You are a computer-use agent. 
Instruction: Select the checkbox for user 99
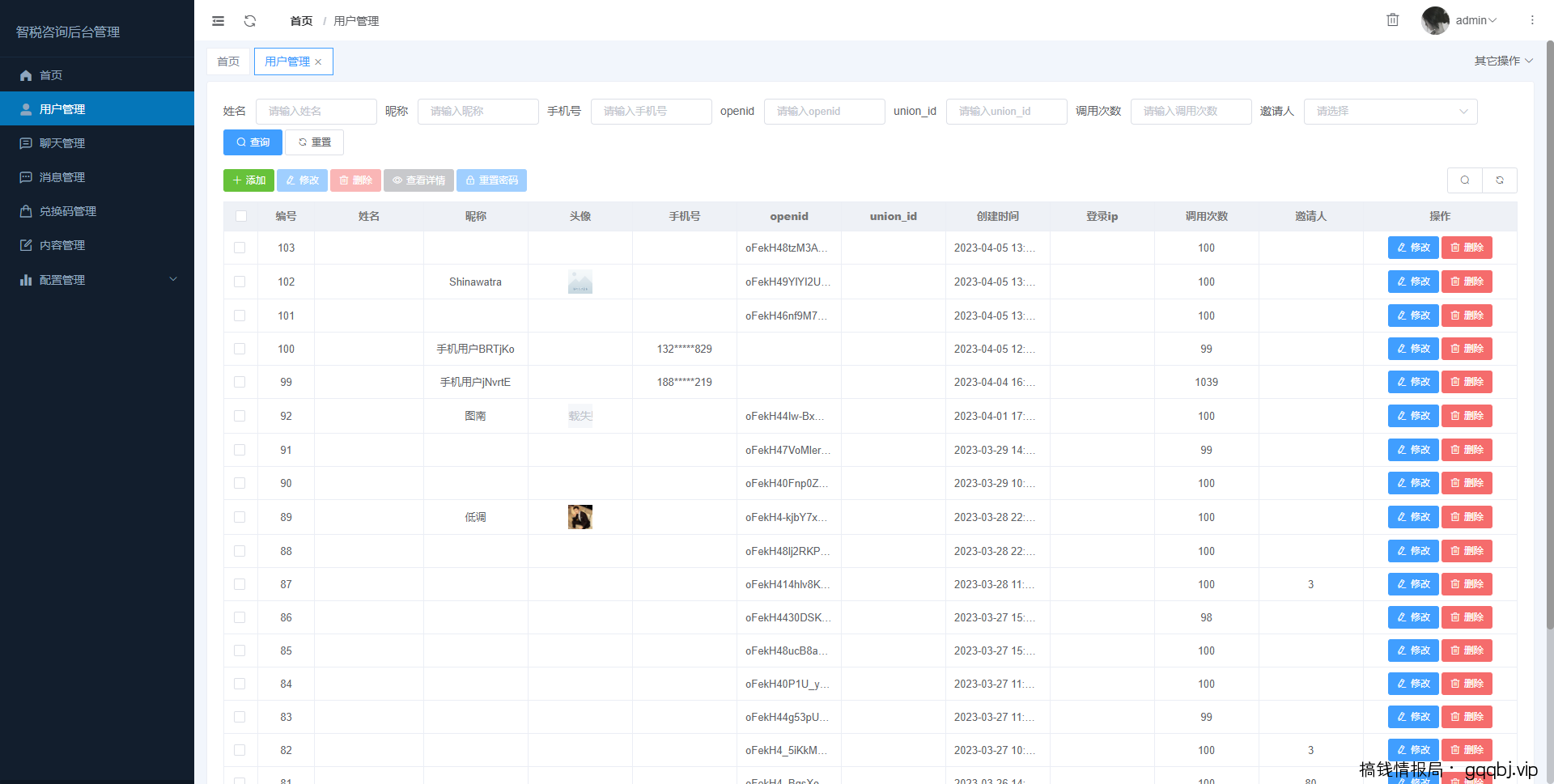coord(240,382)
